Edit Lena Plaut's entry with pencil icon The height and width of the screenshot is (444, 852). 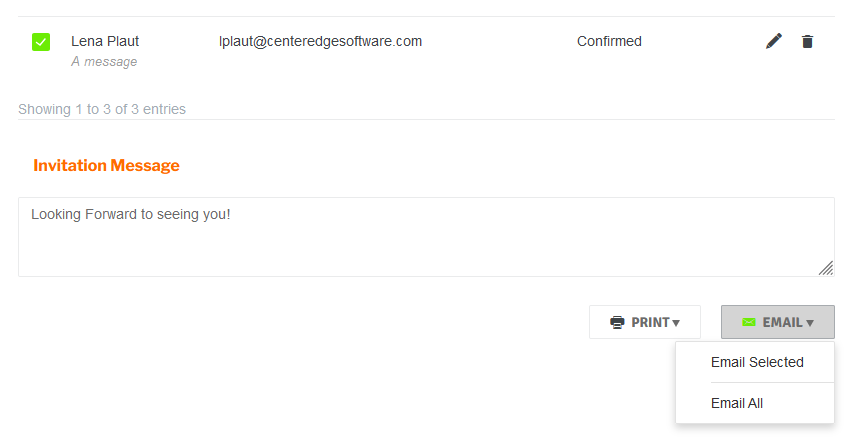pos(774,41)
